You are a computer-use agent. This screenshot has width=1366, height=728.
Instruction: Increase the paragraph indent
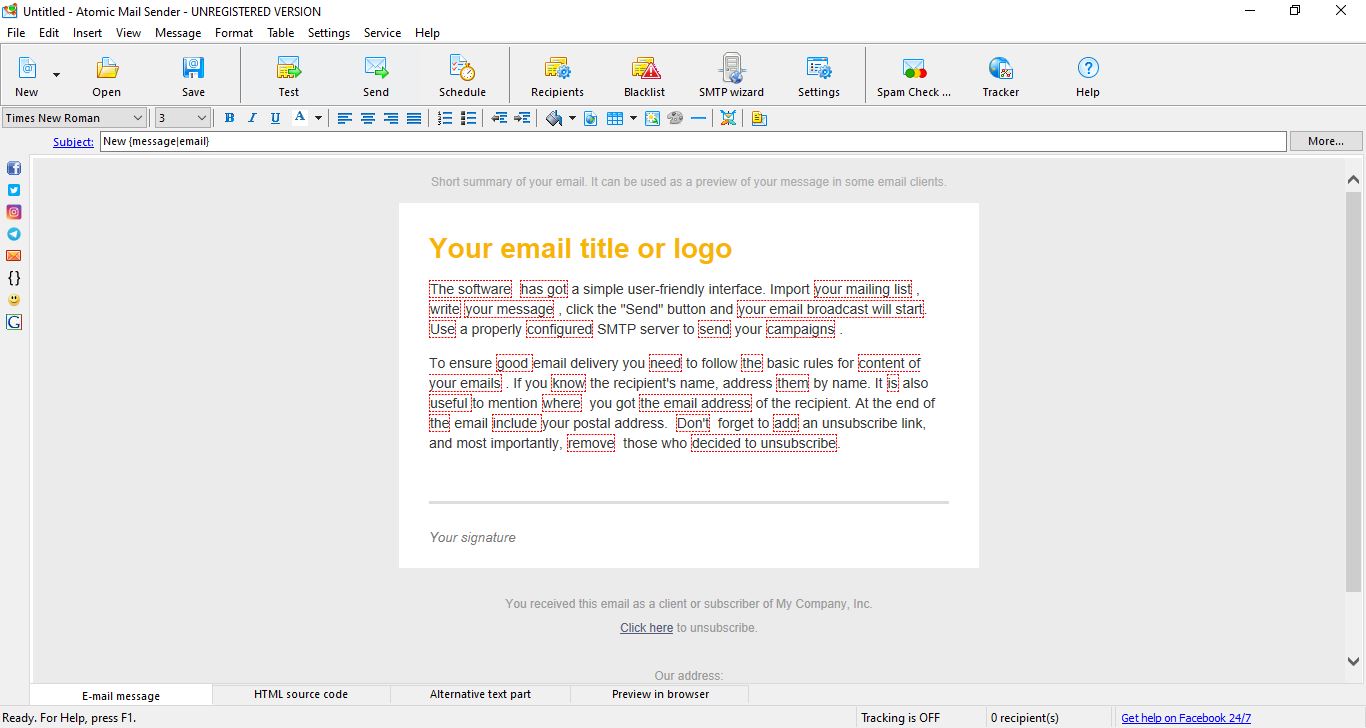(x=522, y=118)
